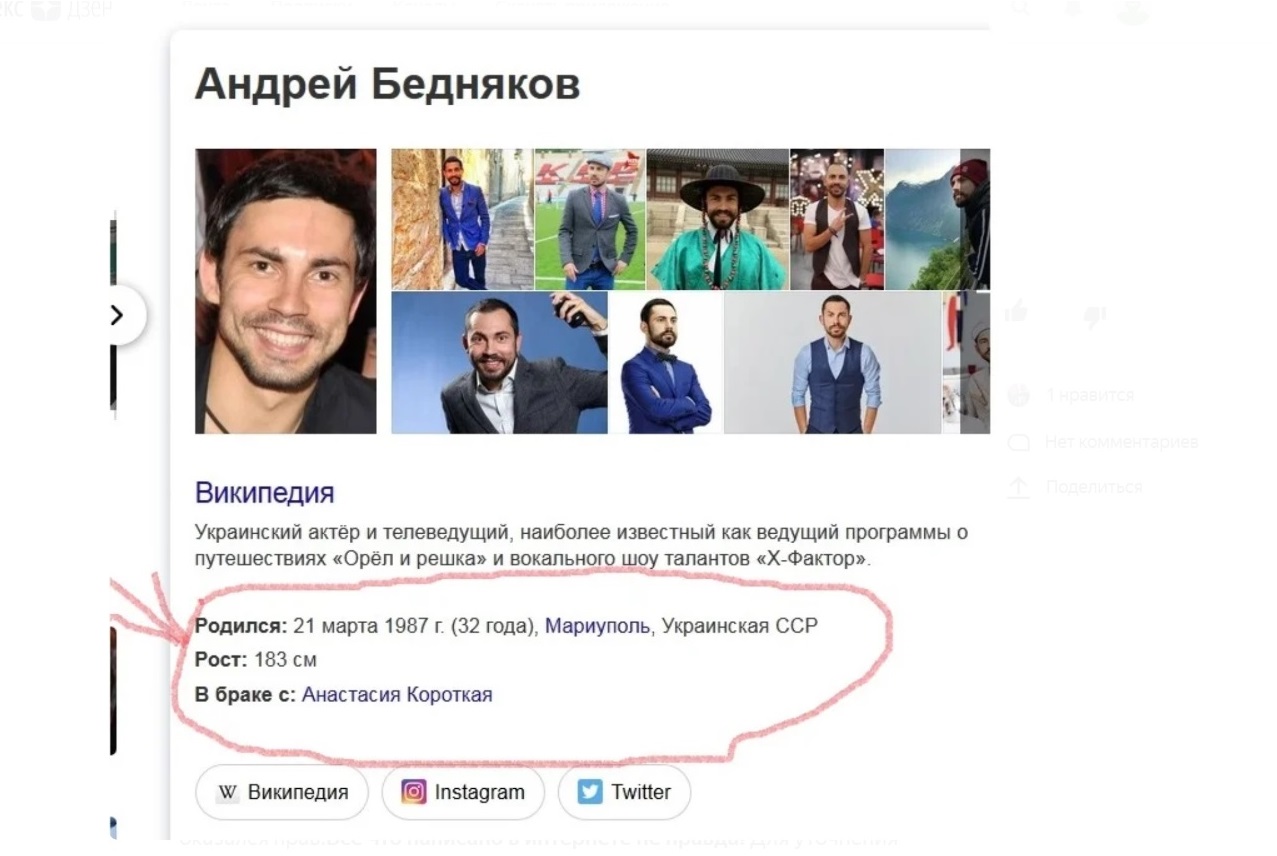Open the Википедия button with W icon
Screen dimensions: 1277x856
pos(282,793)
